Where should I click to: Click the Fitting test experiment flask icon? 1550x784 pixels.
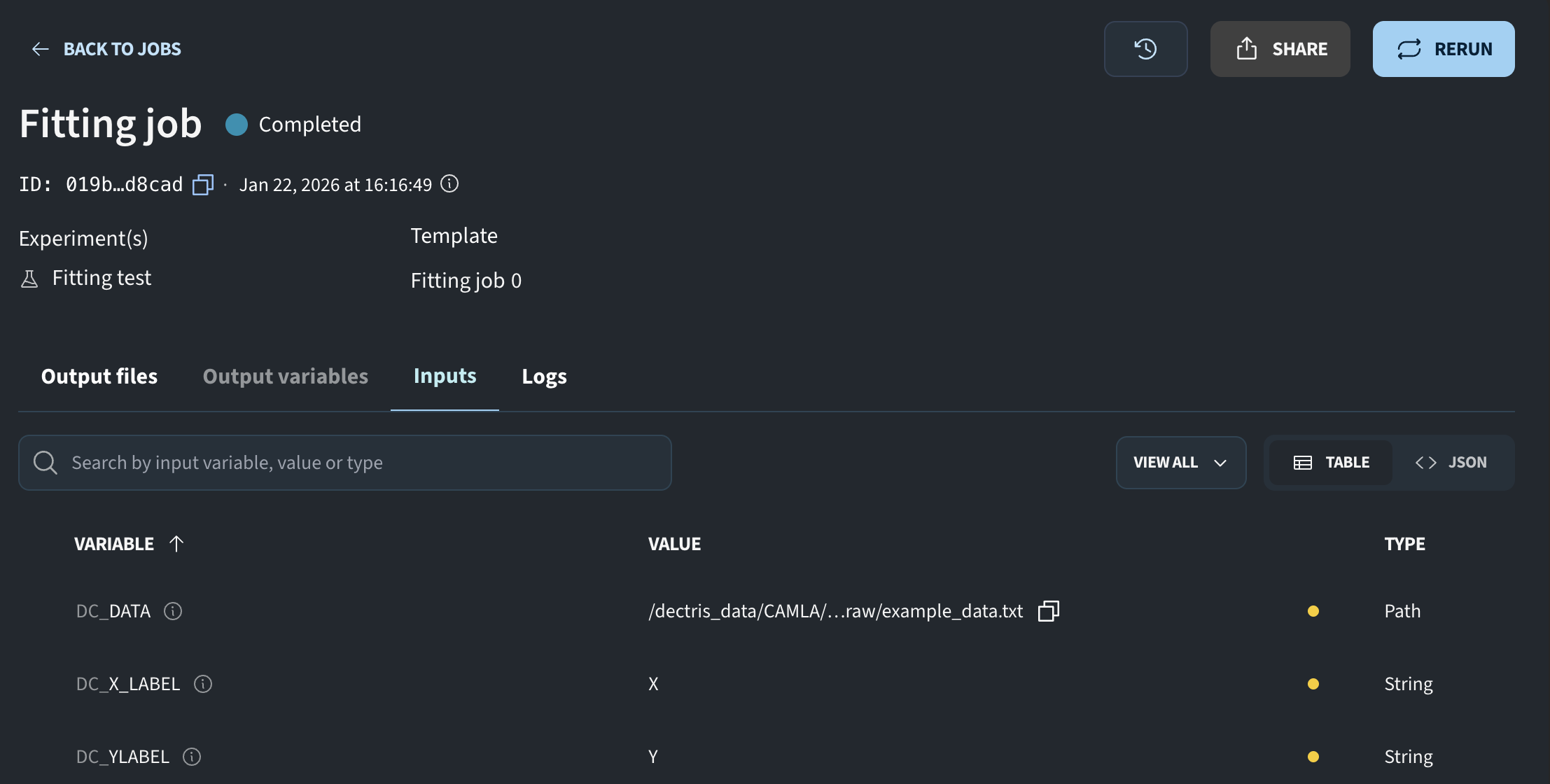click(29, 279)
